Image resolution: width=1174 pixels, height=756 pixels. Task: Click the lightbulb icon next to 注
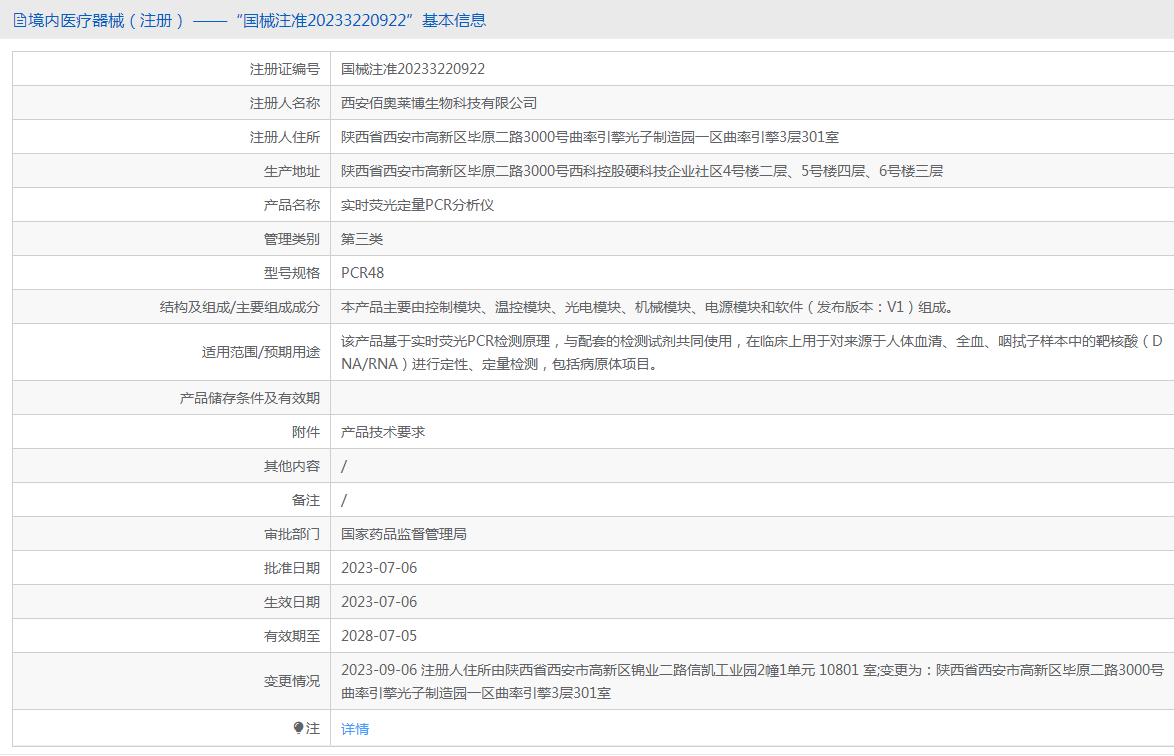coord(298,729)
